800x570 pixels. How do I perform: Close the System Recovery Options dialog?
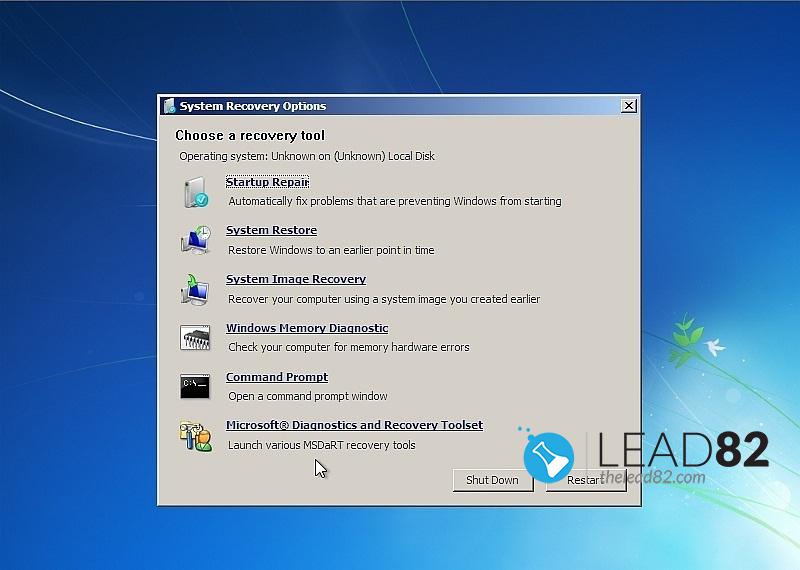(629, 106)
